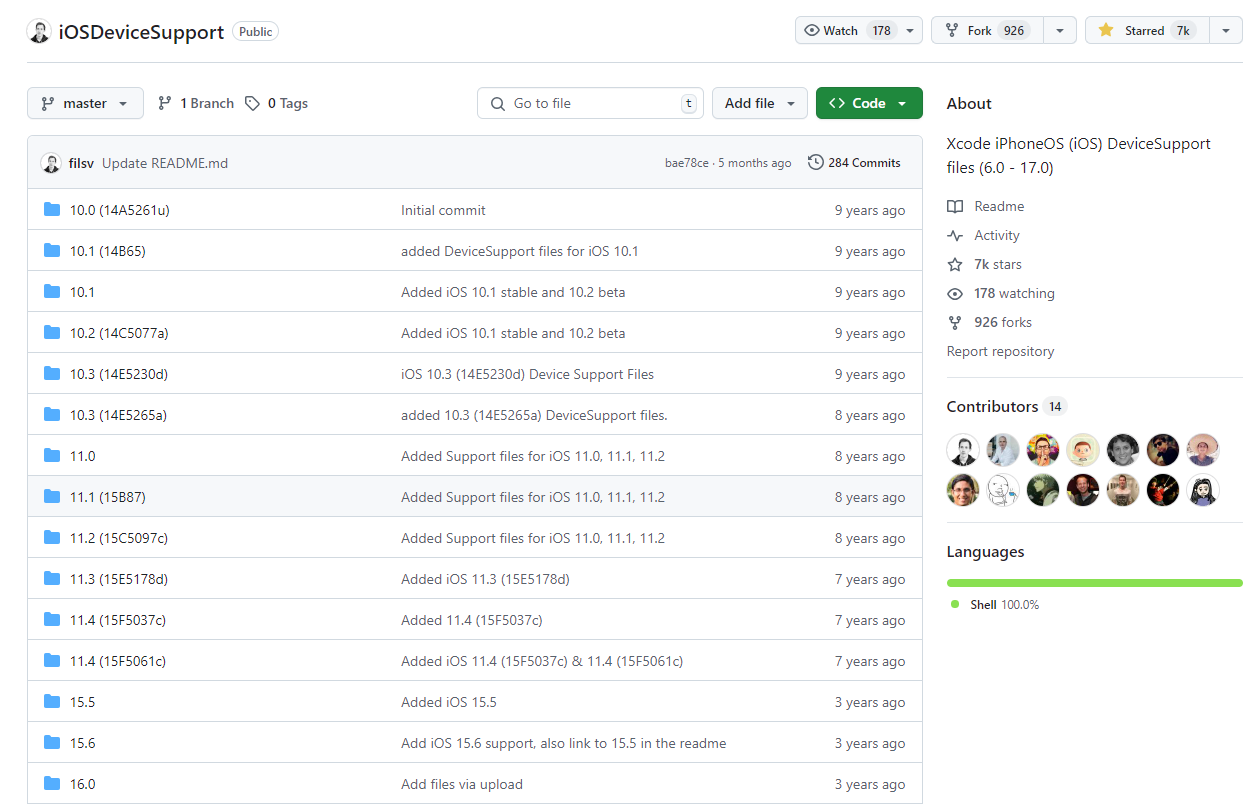1260x804 pixels.
Task: Click the filsv author name
Action: pos(82,163)
